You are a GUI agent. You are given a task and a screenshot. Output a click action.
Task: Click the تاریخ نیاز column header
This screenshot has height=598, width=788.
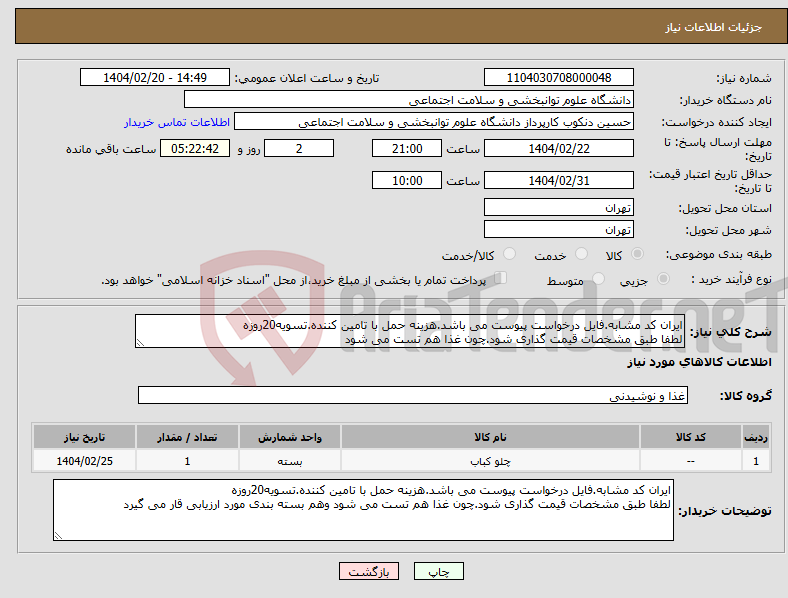point(84,437)
